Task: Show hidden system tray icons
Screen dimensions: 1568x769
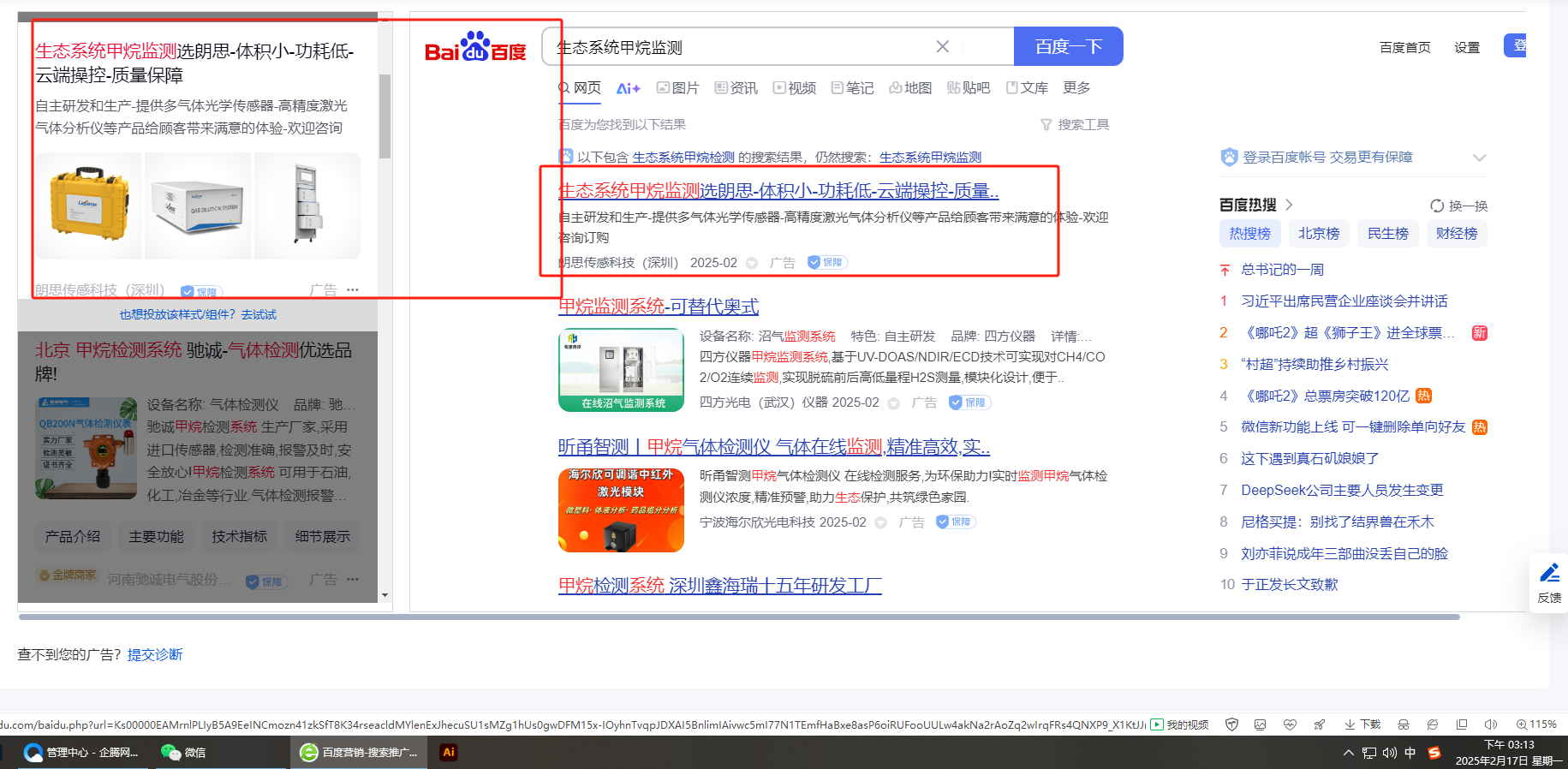Action: (x=1349, y=753)
